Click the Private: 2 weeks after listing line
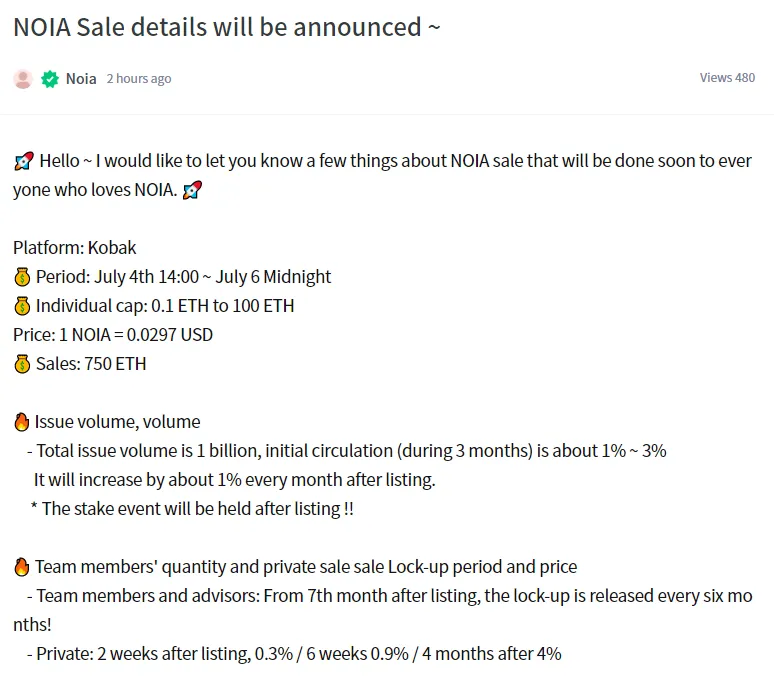Image resolution: width=774 pixels, height=683 pixels. point(294,654)
